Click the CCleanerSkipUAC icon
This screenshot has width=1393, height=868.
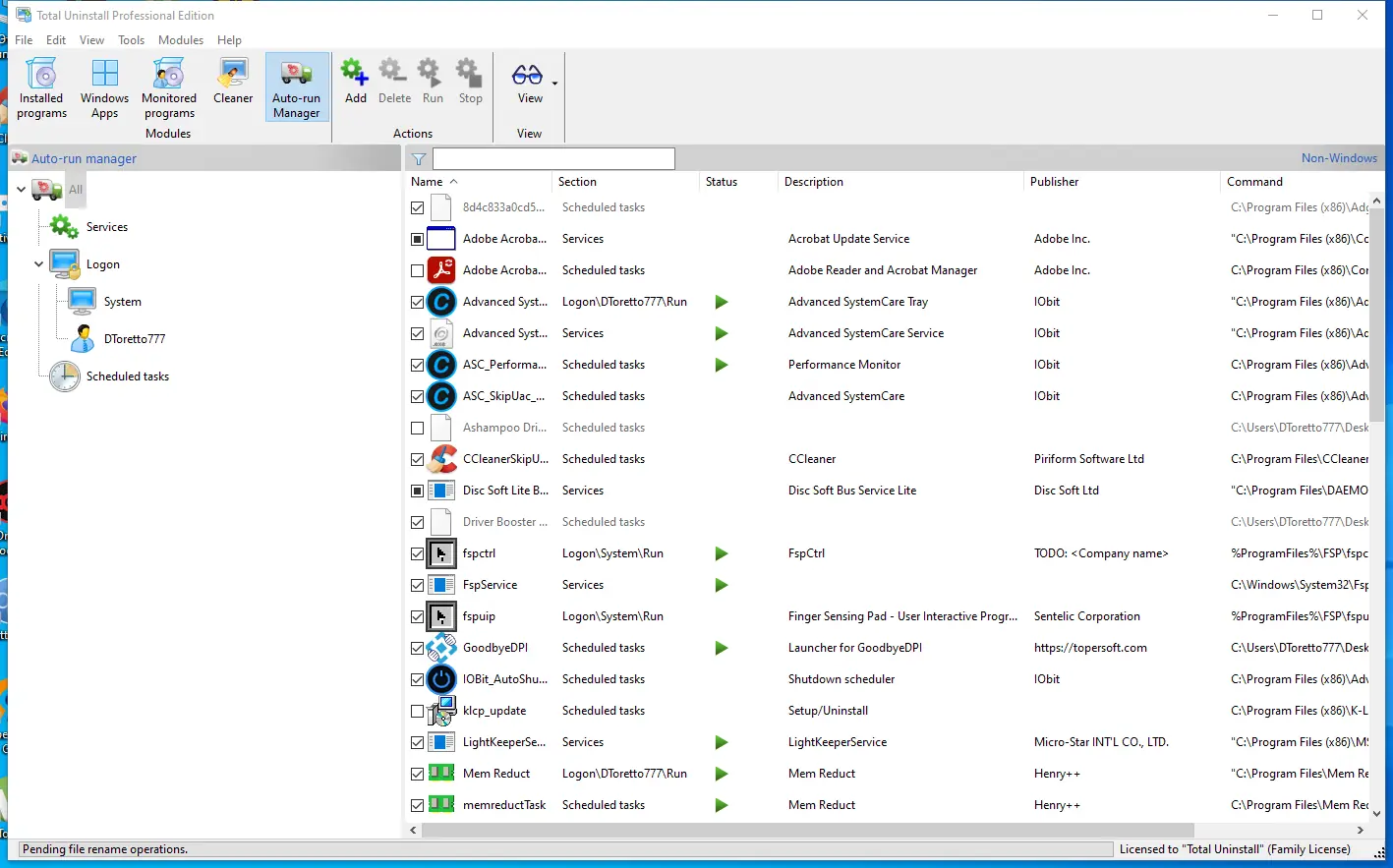pyautogui.click(x=441, y=459)
